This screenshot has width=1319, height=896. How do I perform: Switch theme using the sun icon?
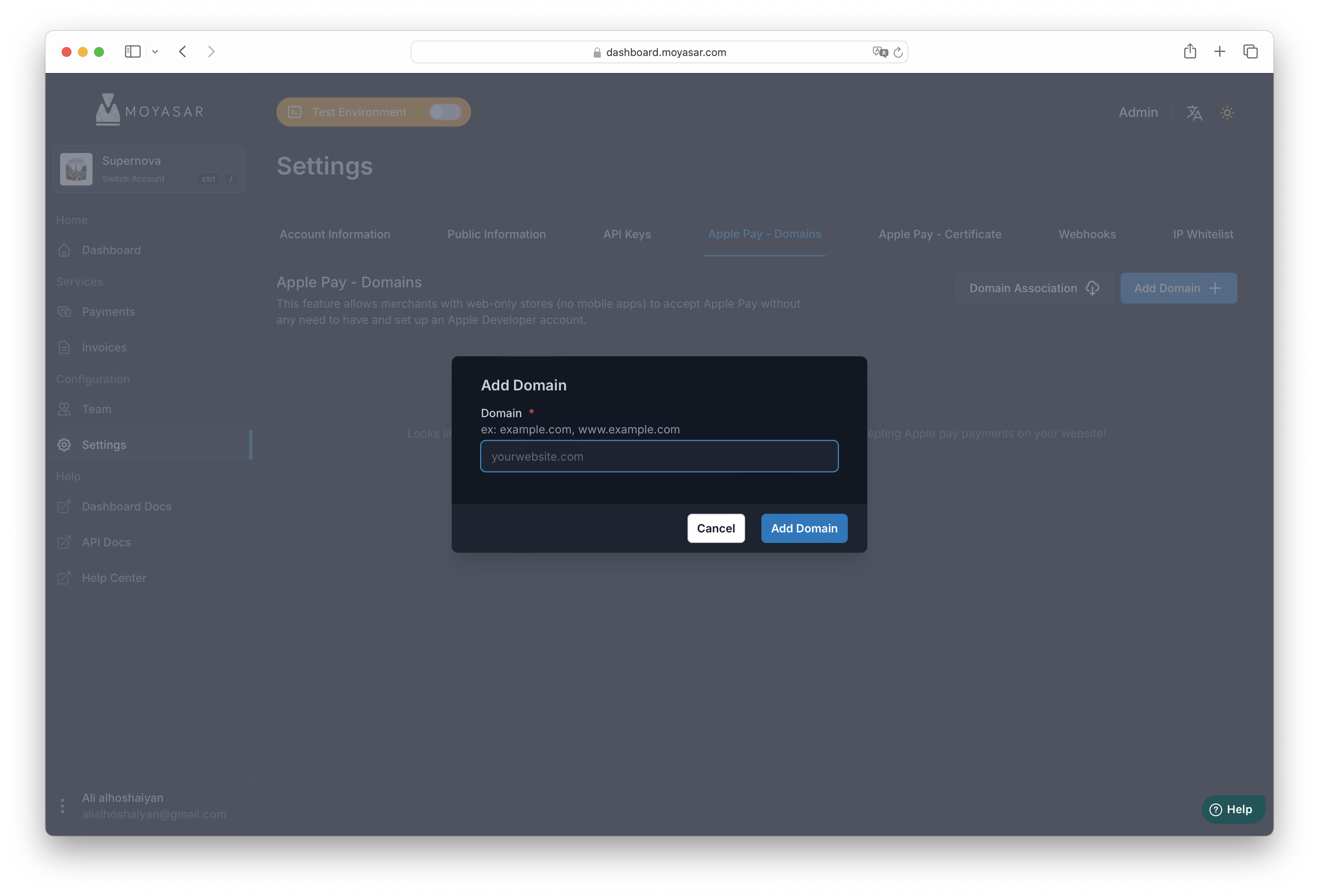[x=1227, y=112]
